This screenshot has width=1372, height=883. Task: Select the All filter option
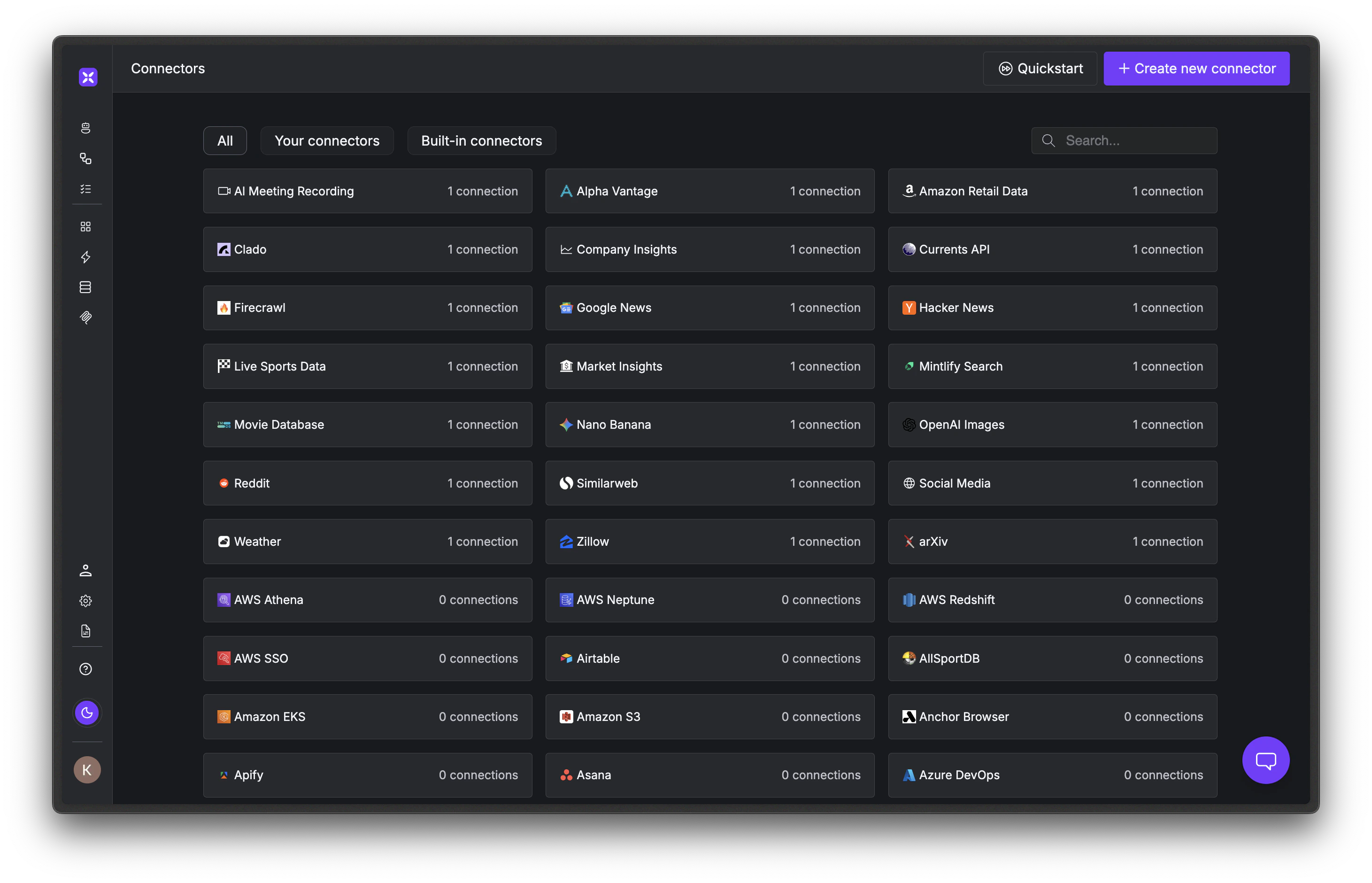[x=224, y=140]
